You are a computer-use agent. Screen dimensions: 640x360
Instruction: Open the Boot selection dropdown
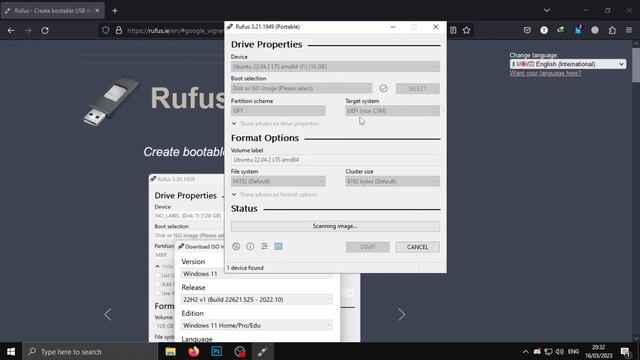(x=301, y=88)
